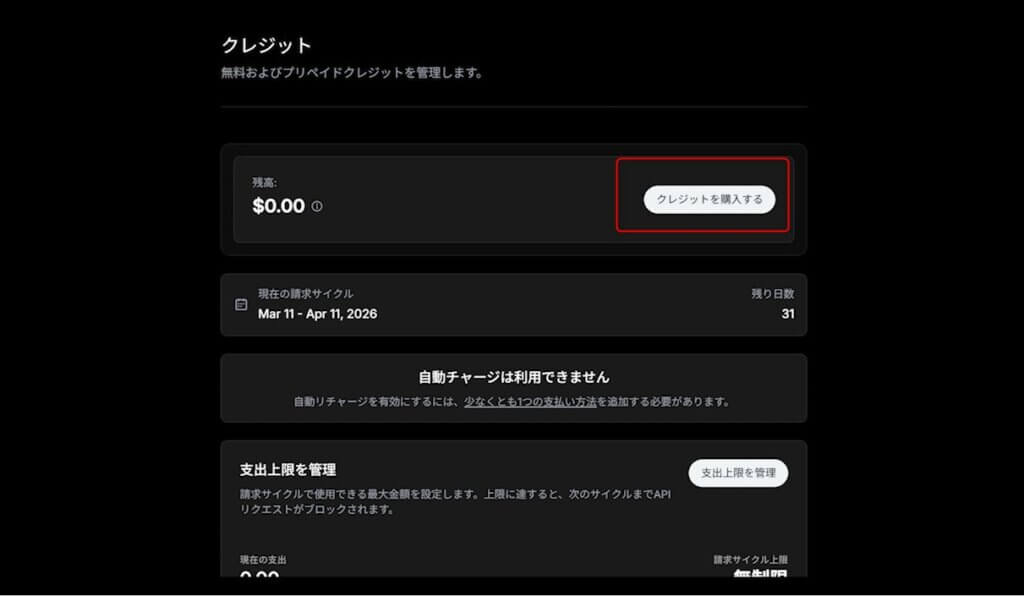The image size is (1024, 596).
Task: Click the クレジット page heading
Action: click(266, 45)
